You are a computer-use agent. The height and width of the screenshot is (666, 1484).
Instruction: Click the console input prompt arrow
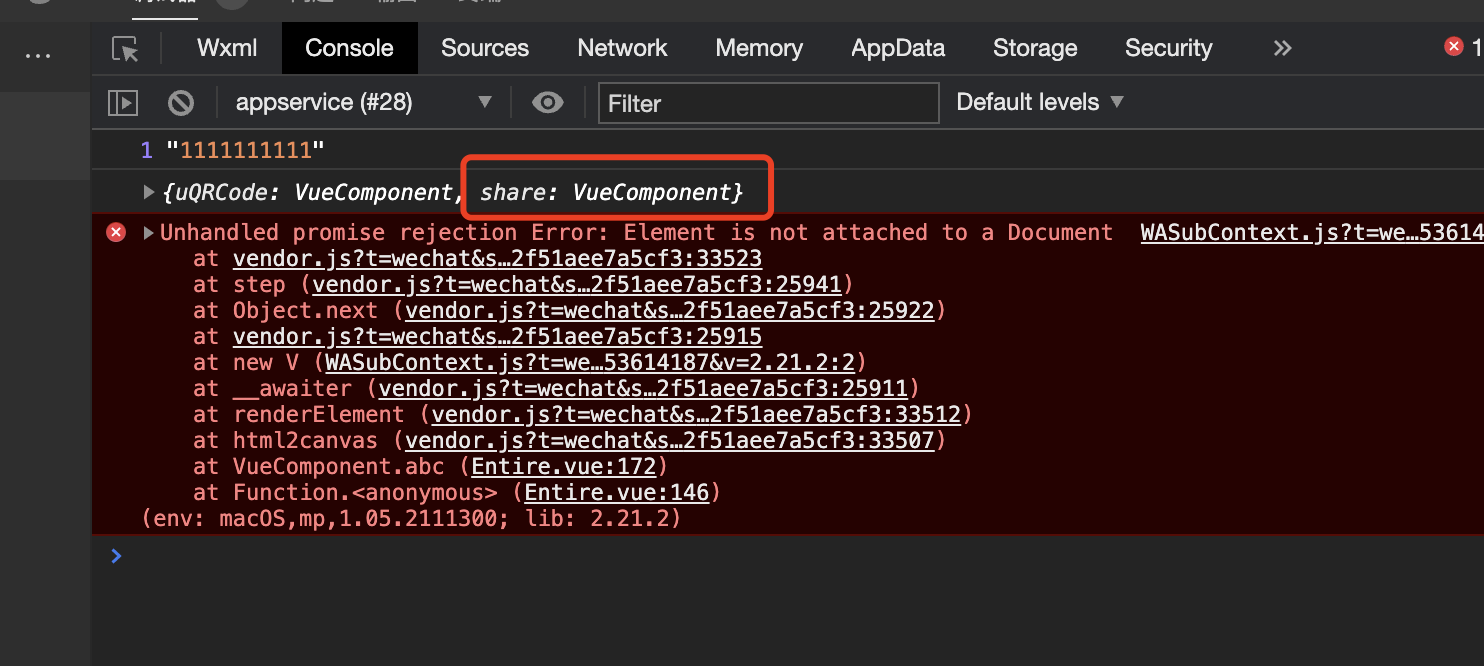click(117, 556)
